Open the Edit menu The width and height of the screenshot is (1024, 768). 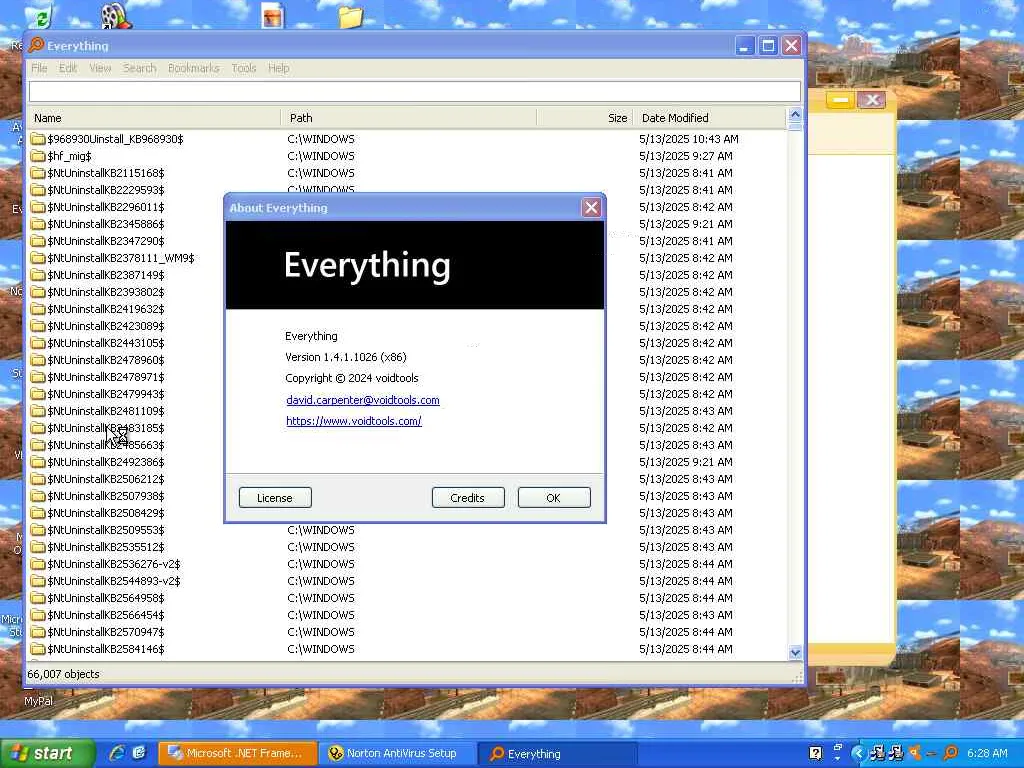pyautogui.click(x=68, y=68)
